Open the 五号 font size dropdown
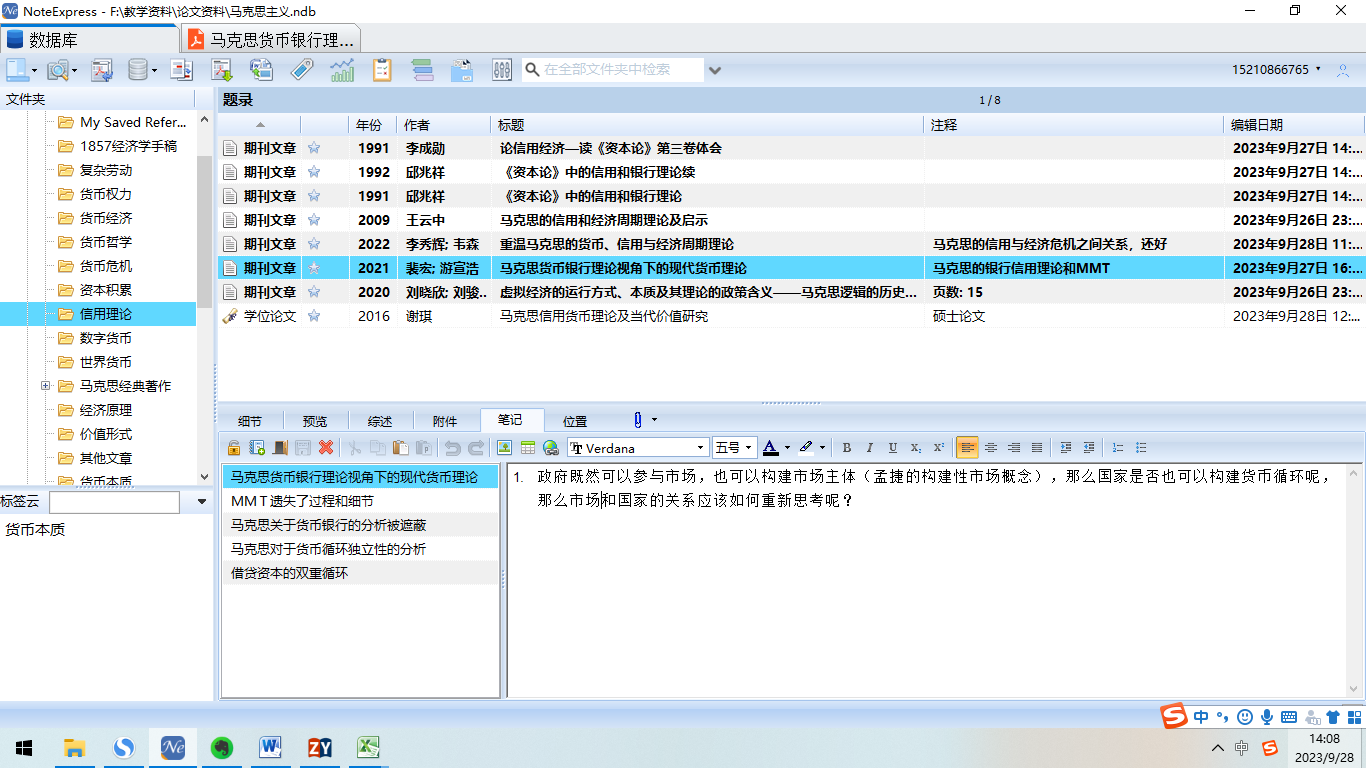The height and width of the screenshot is (768, 1366). [749, 448]
